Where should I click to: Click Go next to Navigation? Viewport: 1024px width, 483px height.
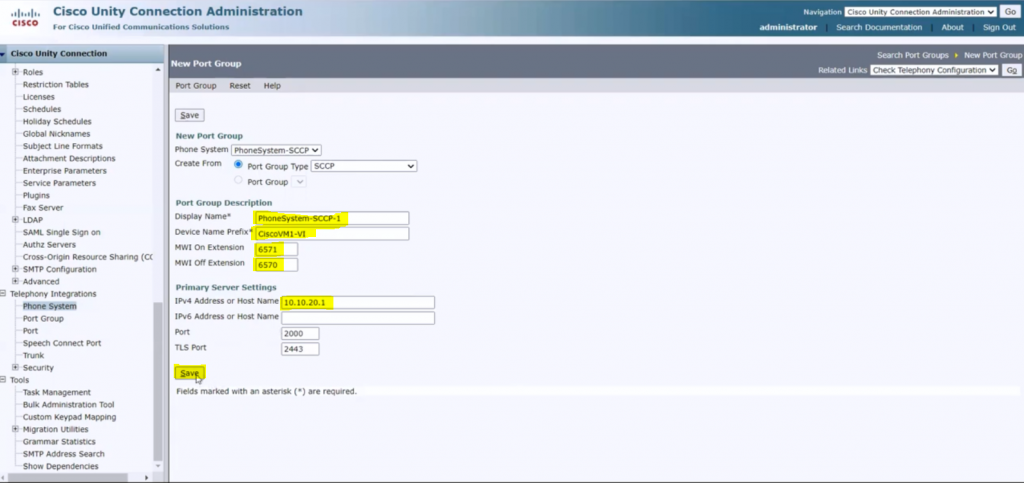pos(1010,12)
